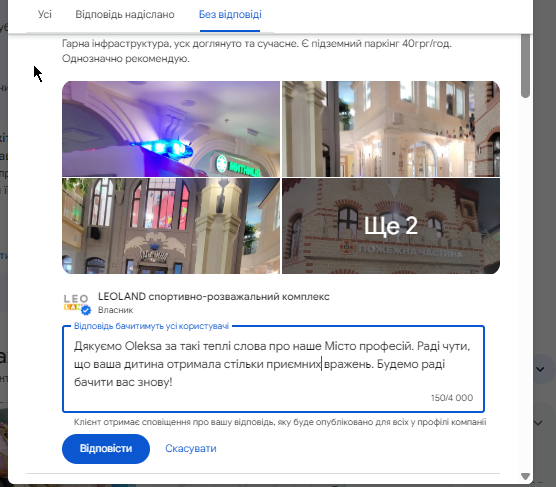Expand the lower chevron behind the dialog
This screenshot has width=556, height=487.
coord(538,423)
